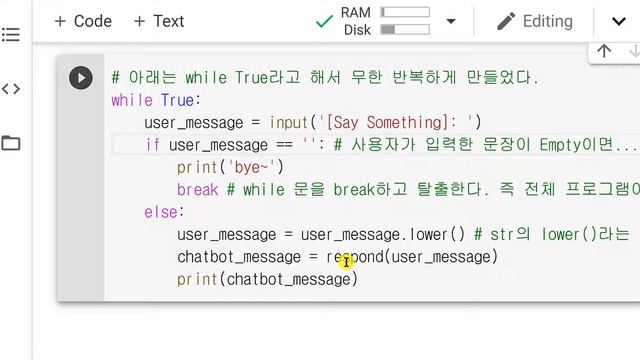The width and height of the screenshot is (640, 360).
Task: Click the RAM usage bar
Action: coord(405,12)
